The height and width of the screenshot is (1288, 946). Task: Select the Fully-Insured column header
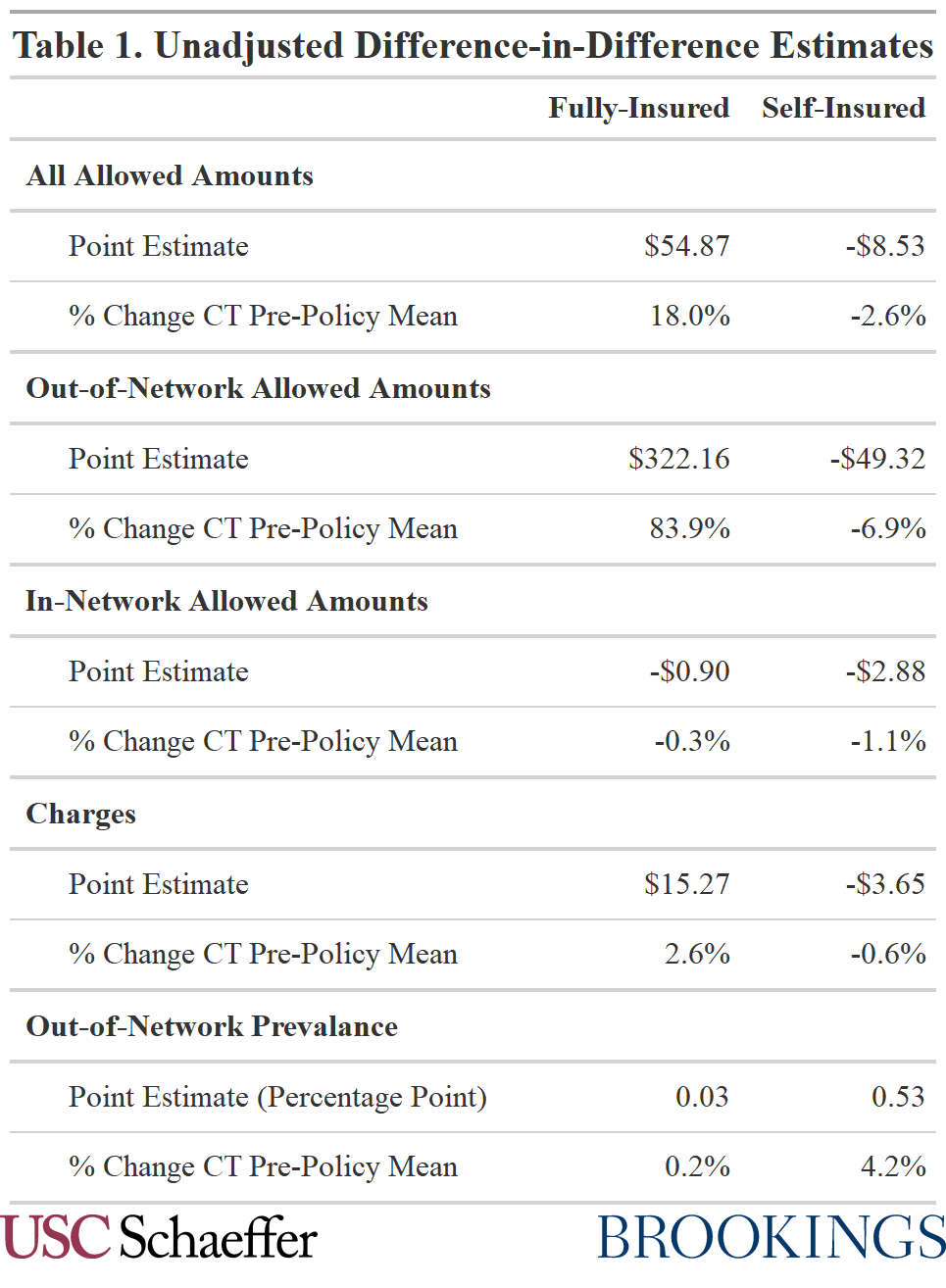(638, 108)
